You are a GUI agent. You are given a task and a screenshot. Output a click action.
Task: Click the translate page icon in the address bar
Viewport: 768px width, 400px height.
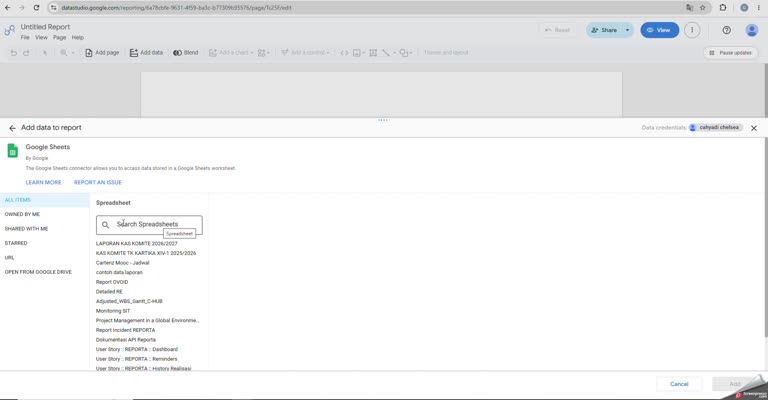(690, 8)
